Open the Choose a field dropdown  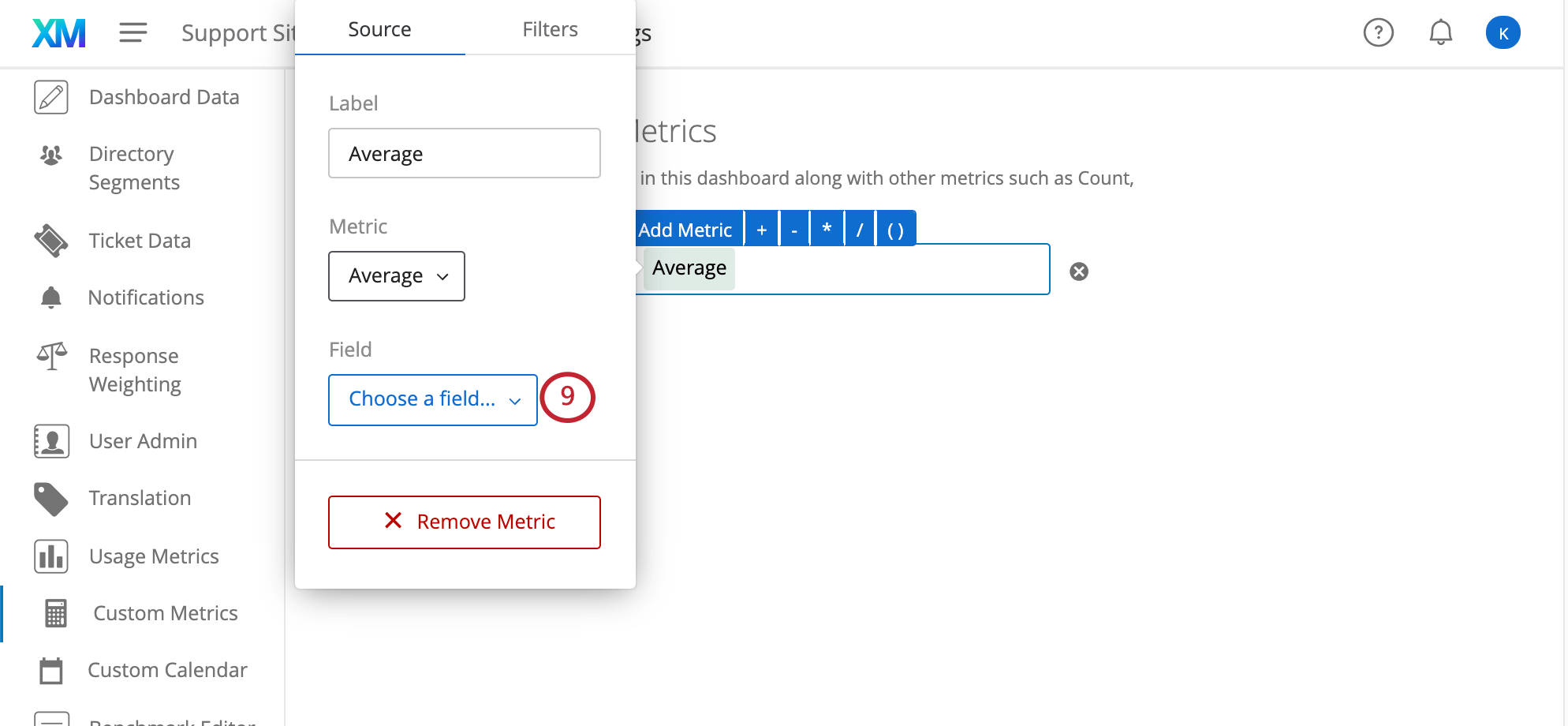[x=432, y=399]
